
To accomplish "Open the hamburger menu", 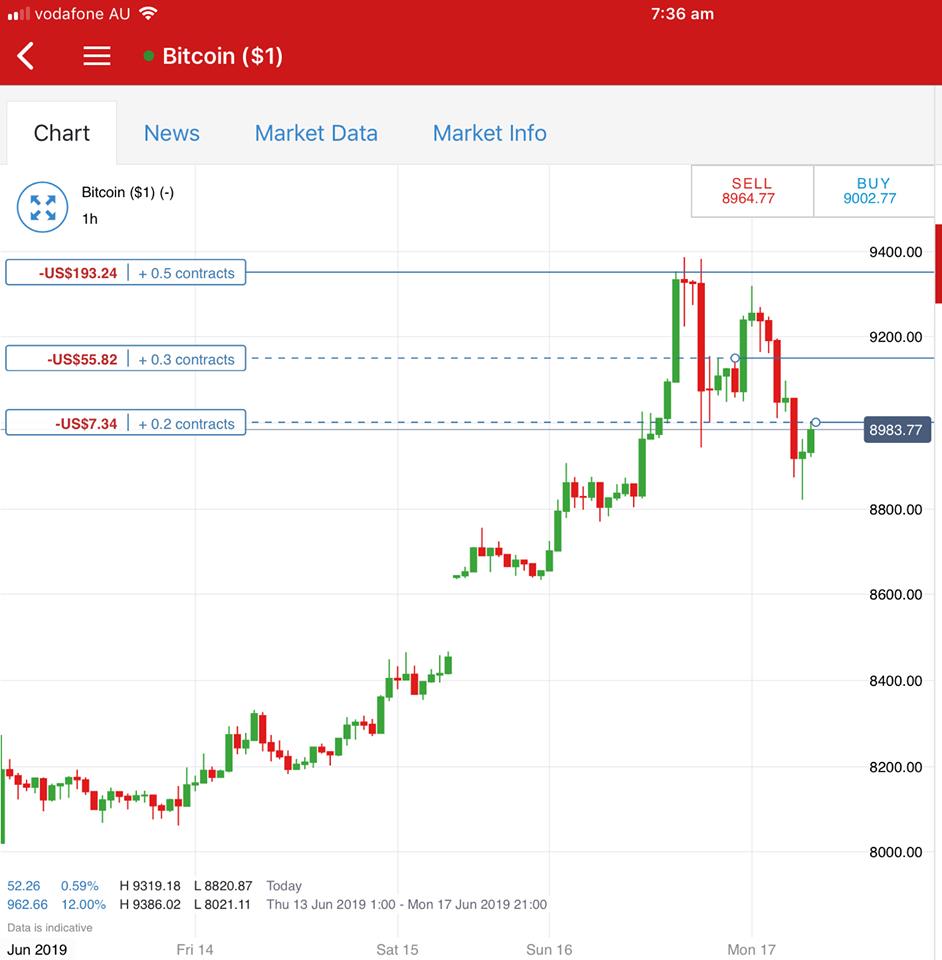I will point(97,56).
